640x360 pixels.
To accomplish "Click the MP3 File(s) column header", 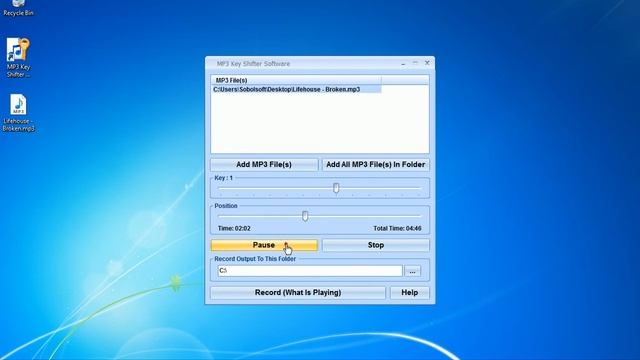I will (296, 80).
